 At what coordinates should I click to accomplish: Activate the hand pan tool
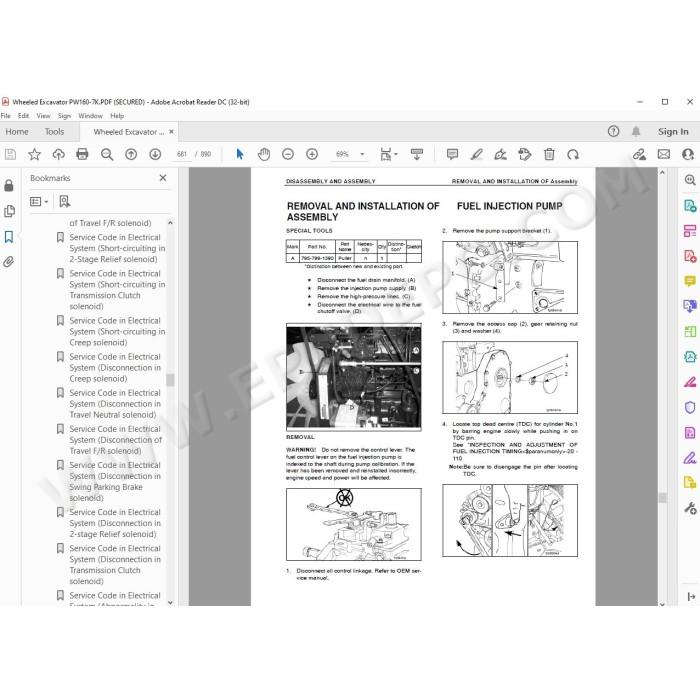tap(264, 154)
